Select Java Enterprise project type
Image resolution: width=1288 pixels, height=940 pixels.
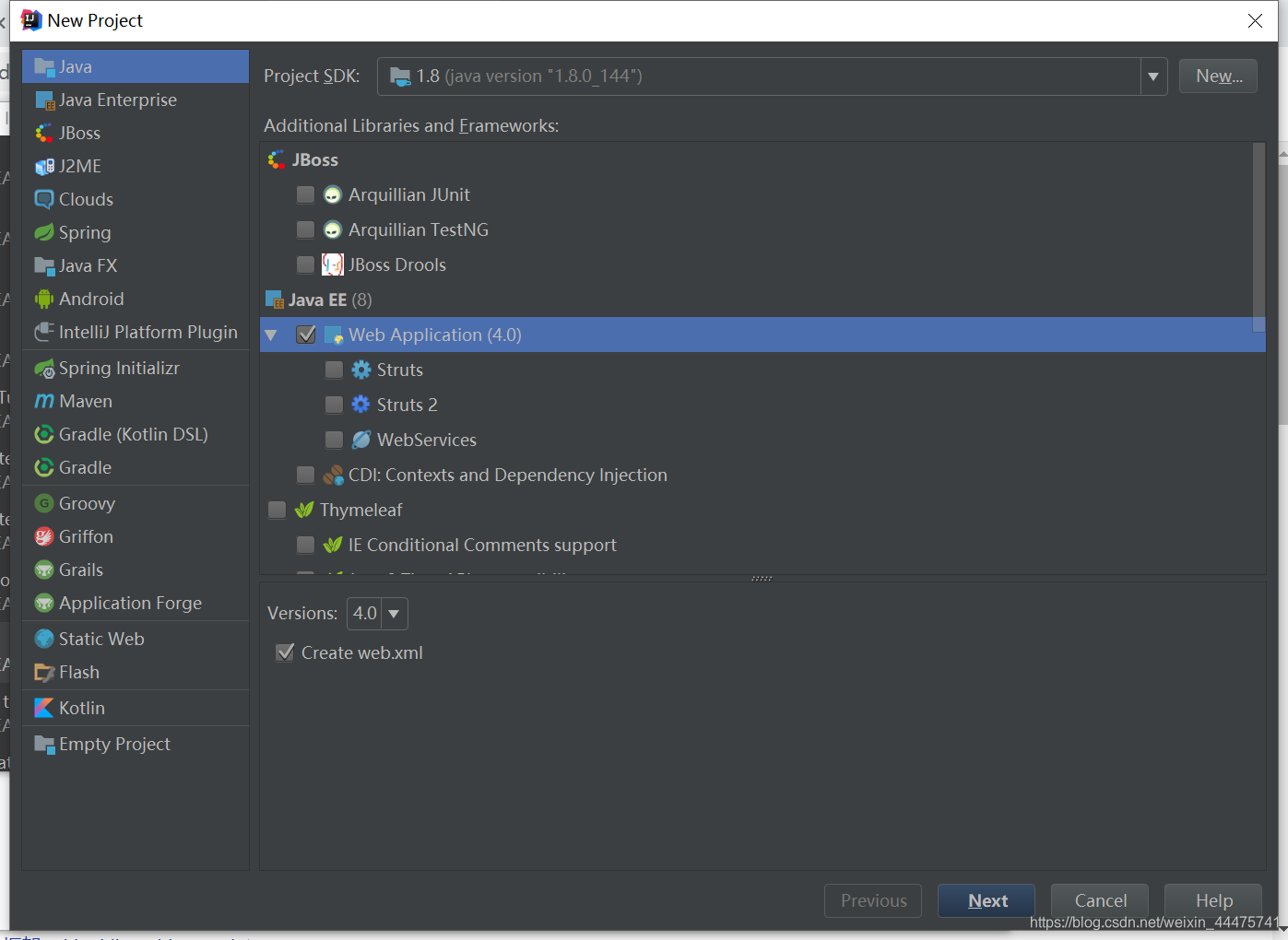tap(136, 100)
